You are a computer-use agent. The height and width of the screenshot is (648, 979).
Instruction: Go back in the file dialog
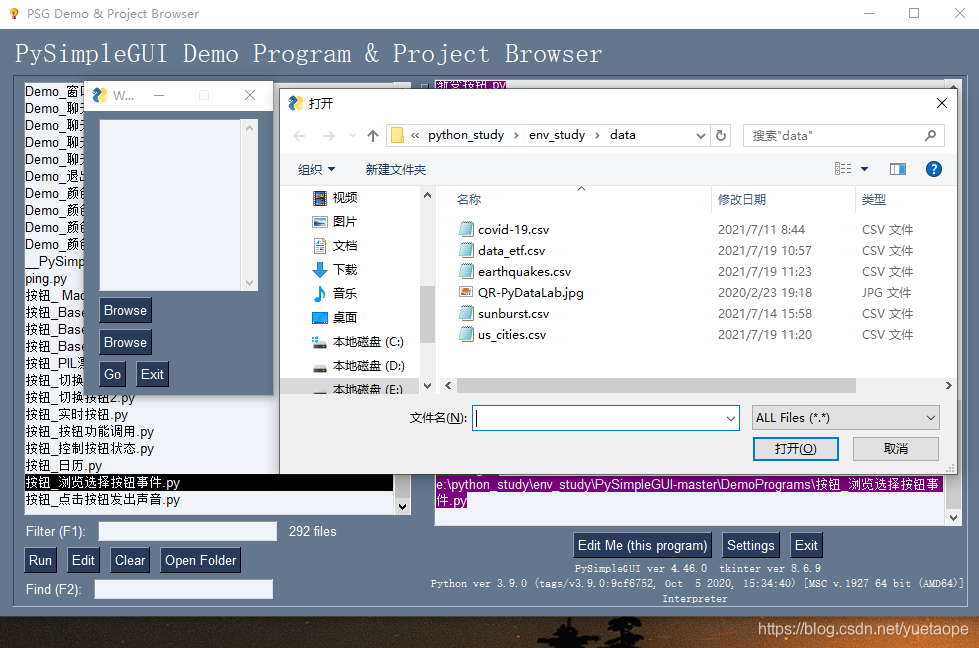point(300,135)
